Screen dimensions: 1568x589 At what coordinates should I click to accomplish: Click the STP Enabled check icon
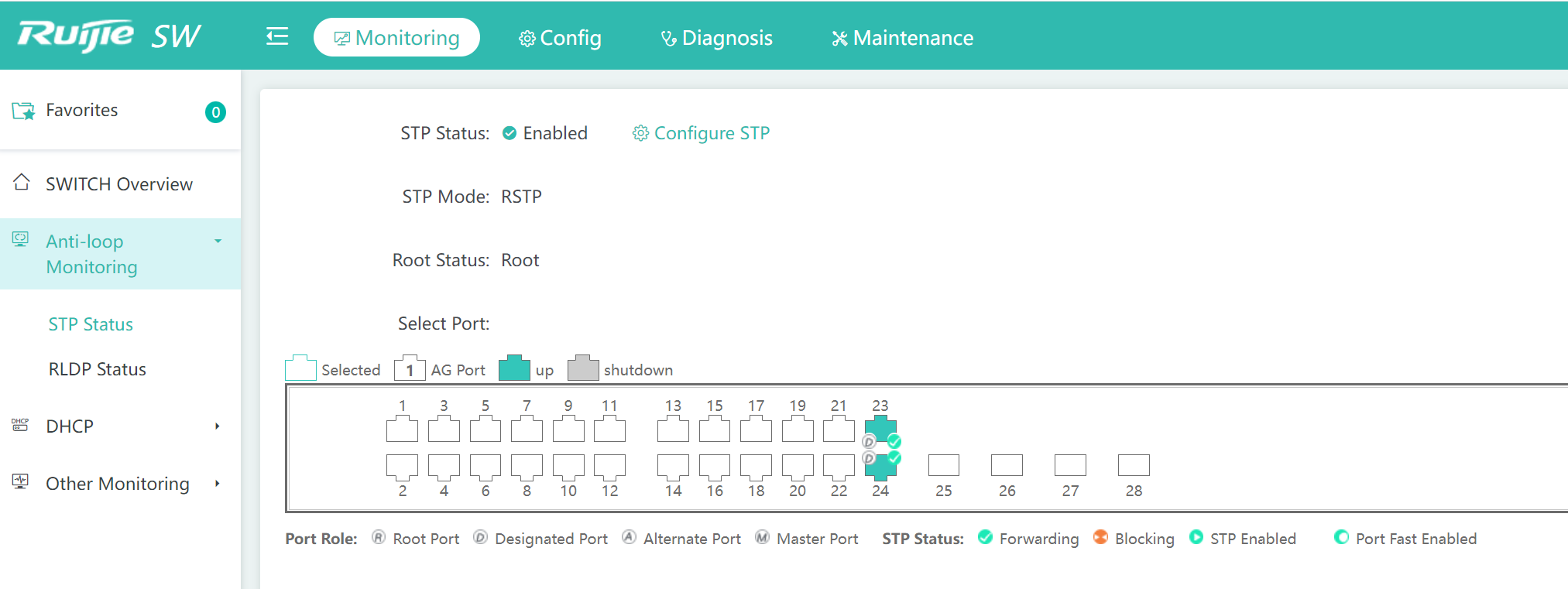(510, 133)
